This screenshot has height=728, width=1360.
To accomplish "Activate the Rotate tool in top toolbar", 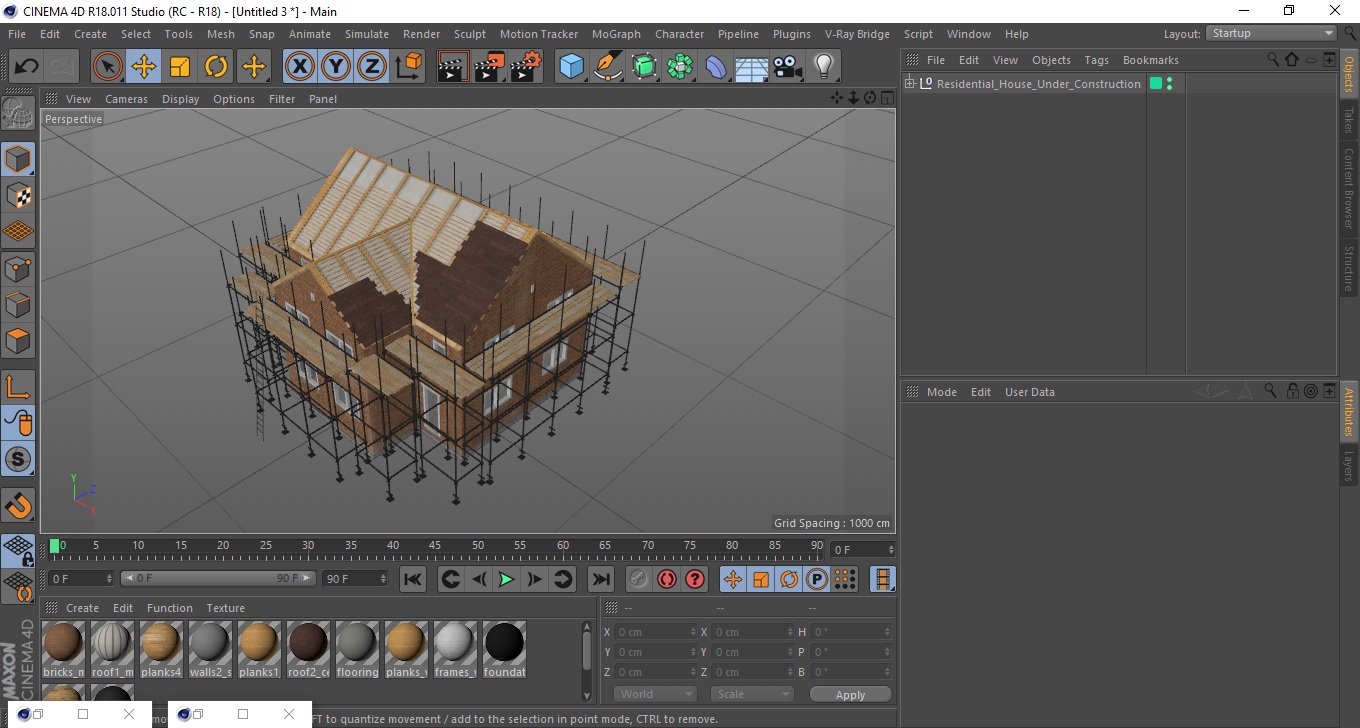I will point(216,67).
